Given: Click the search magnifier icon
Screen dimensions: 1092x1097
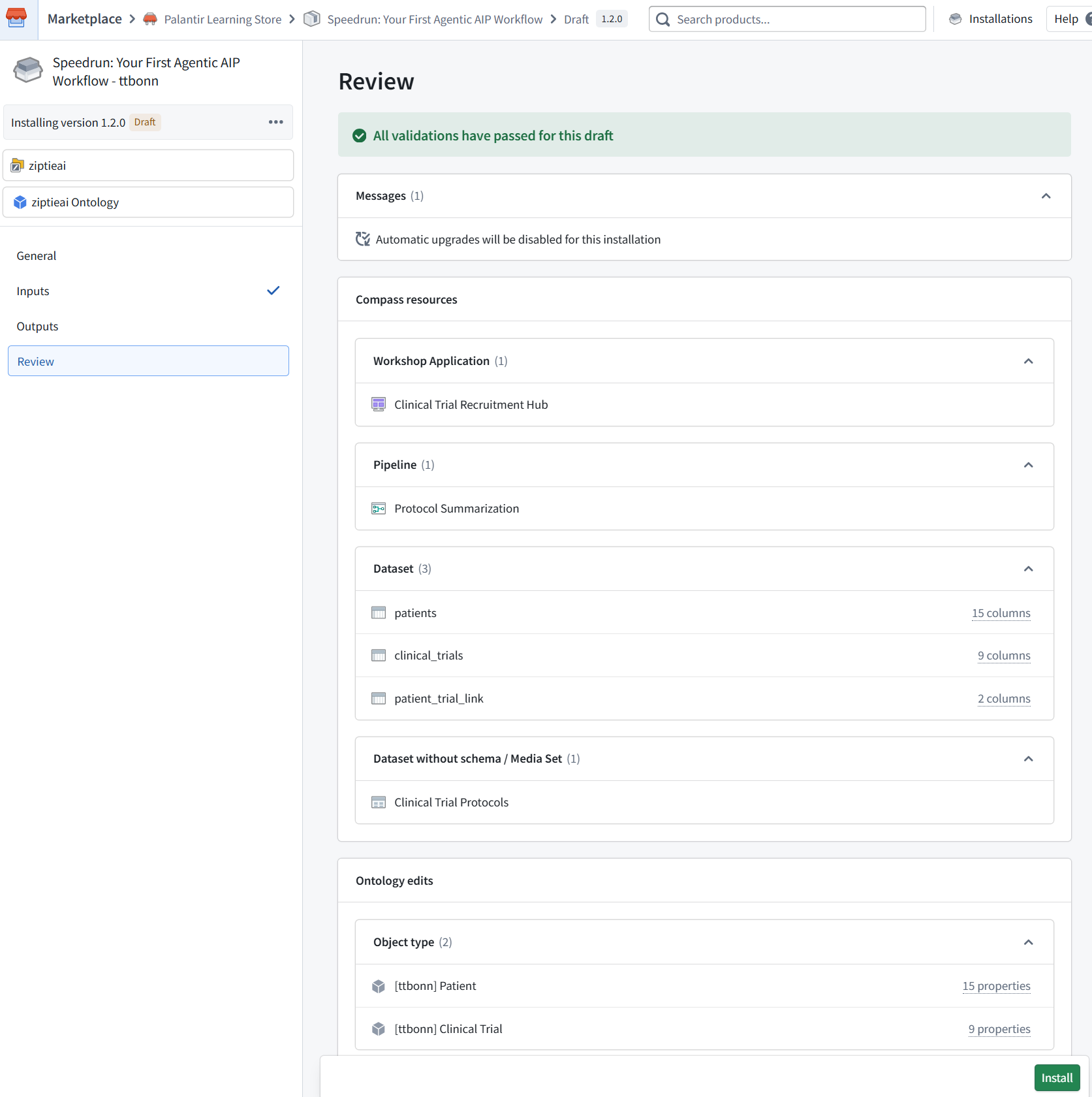Looking at the screenshot, I should pos(663,20).
